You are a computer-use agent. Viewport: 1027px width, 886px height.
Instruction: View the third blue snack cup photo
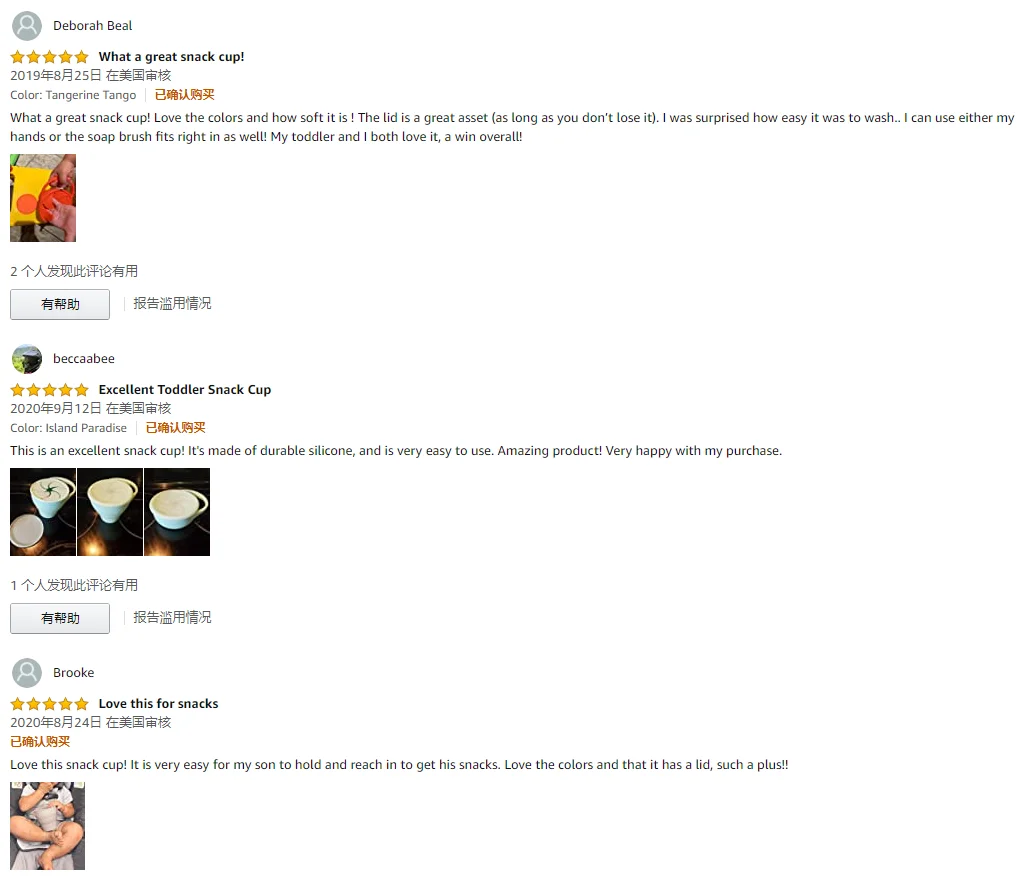tap(177, 512)
